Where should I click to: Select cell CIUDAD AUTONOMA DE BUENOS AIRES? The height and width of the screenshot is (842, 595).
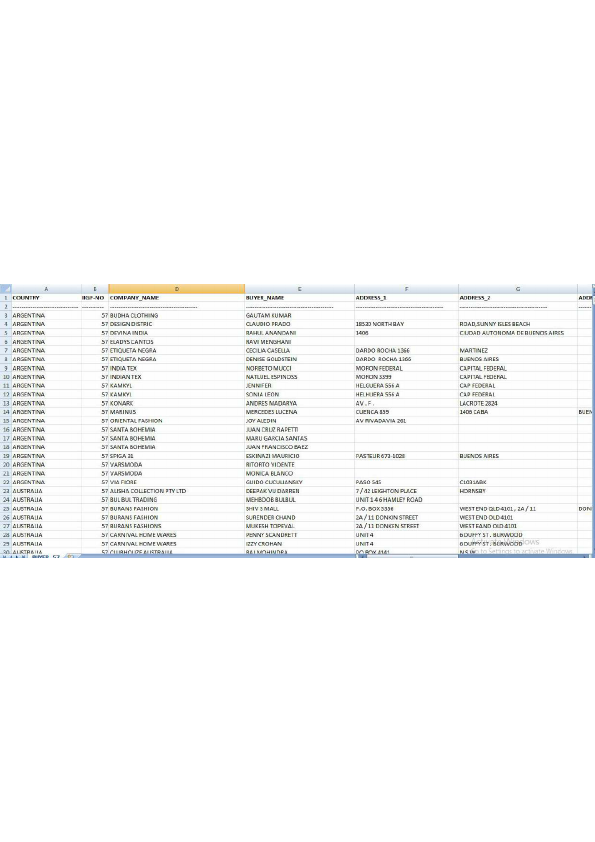click(x=518, y=333)
